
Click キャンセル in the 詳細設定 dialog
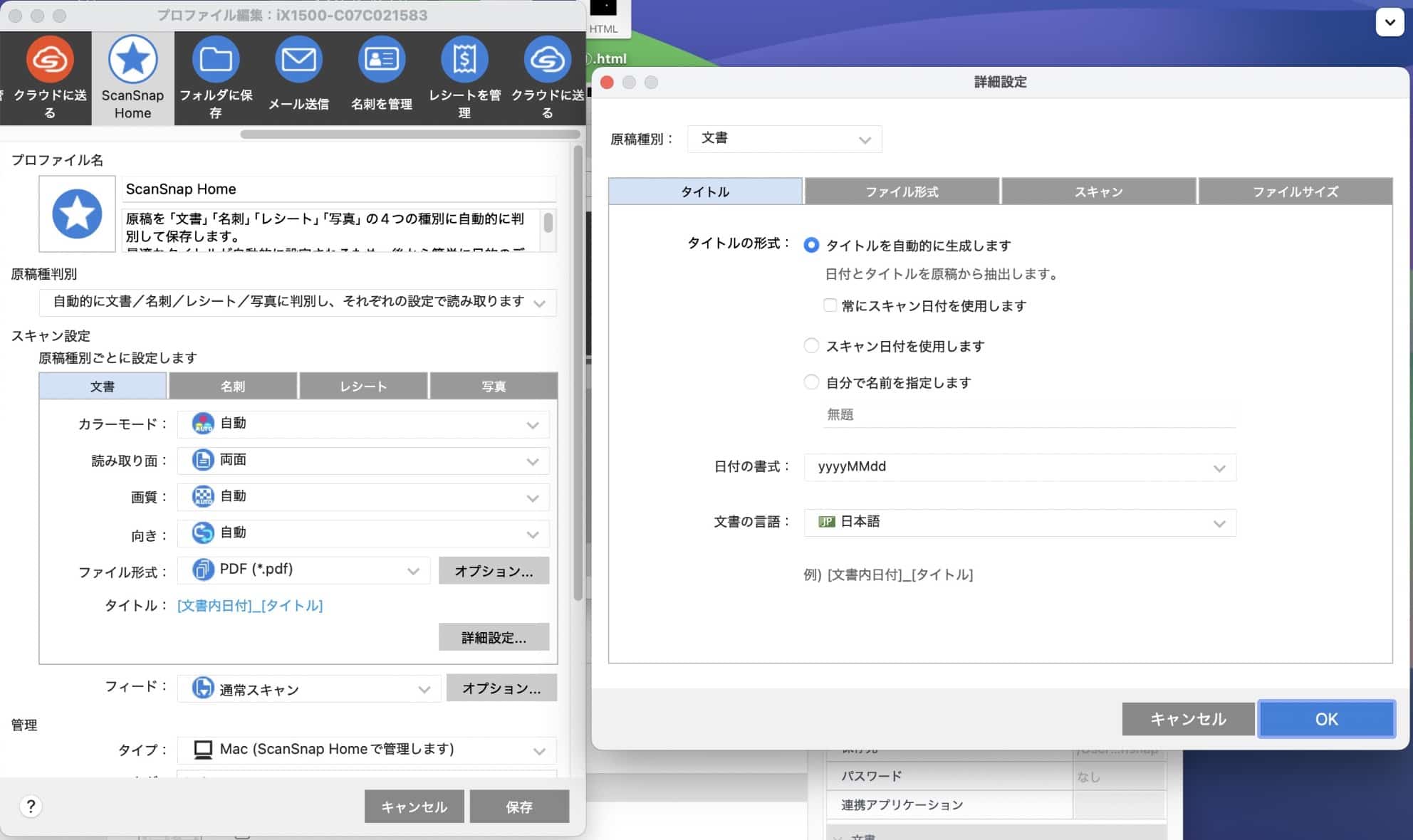click(x=1188, y=719)
